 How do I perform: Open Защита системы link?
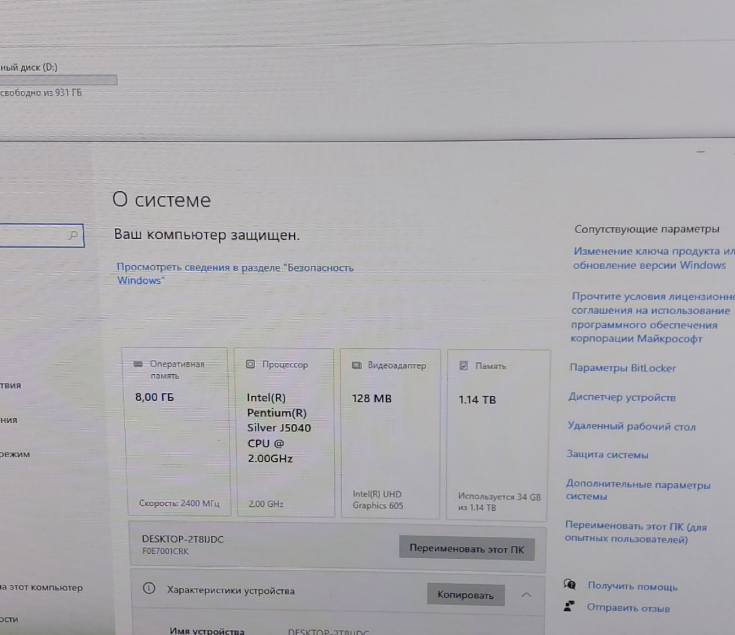point(608,455)
